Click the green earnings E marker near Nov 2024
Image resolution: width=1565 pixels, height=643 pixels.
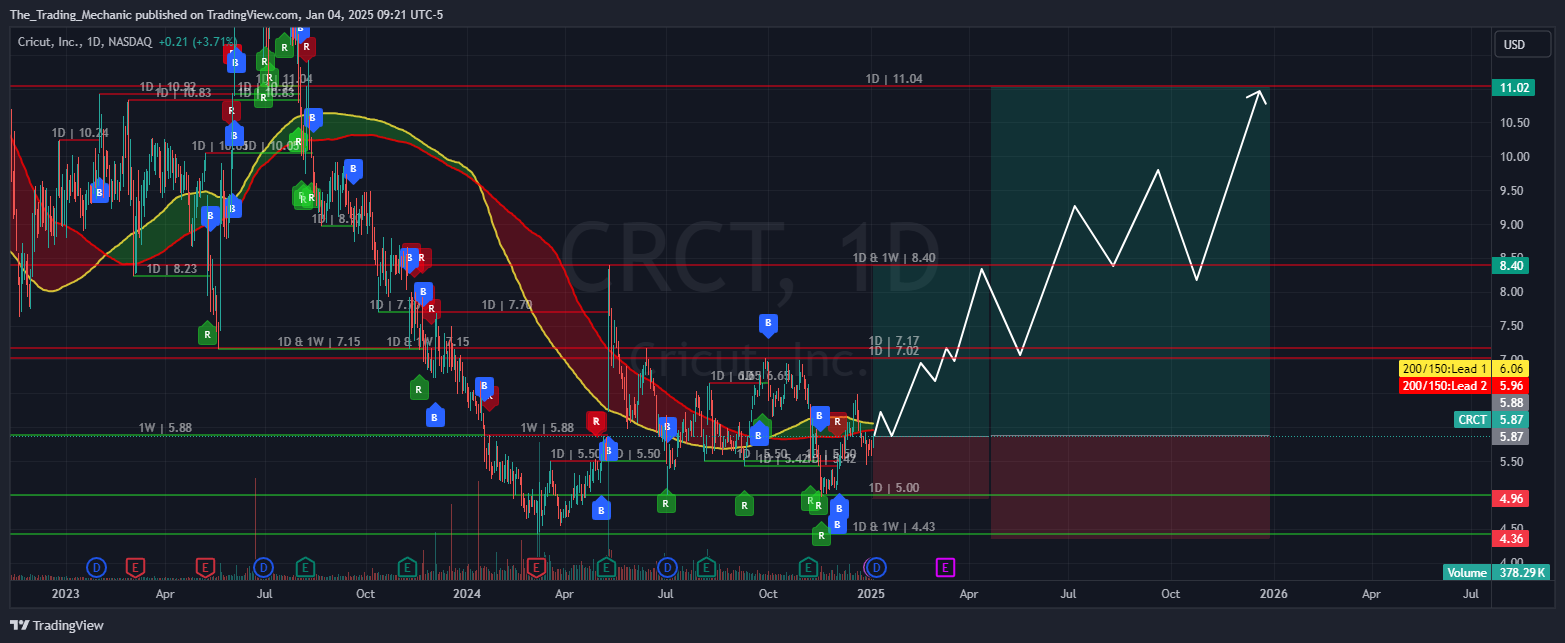(808, 568)
